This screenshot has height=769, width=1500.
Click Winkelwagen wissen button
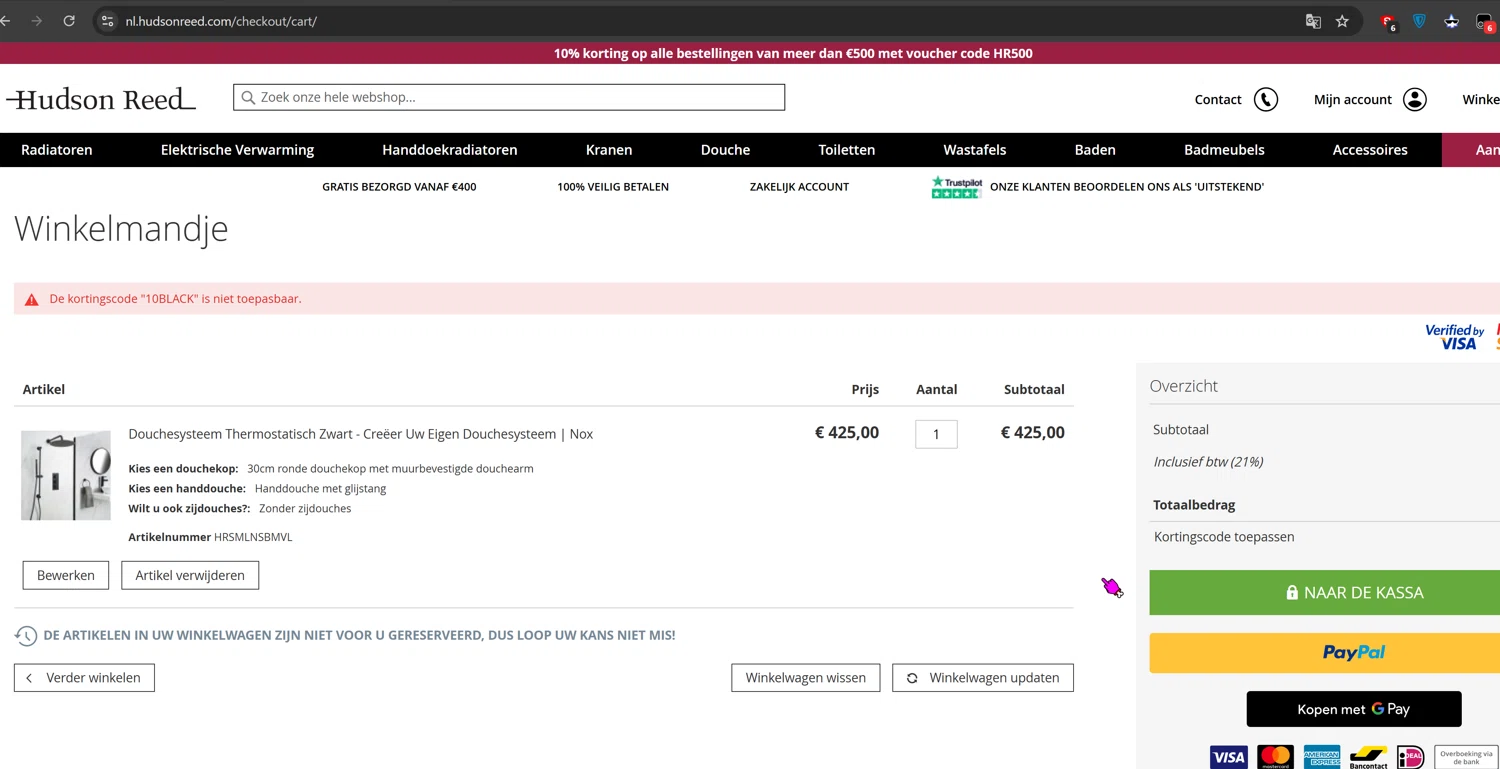(806, 678)
